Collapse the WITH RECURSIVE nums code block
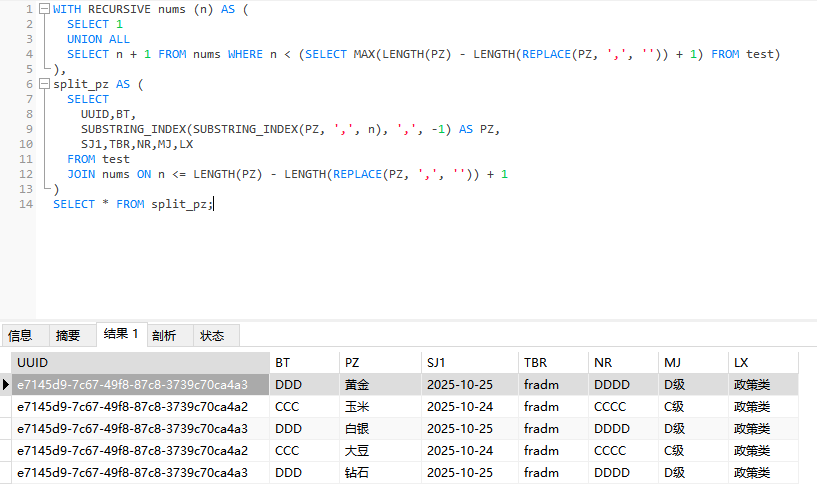 click(x=42, y=9)
